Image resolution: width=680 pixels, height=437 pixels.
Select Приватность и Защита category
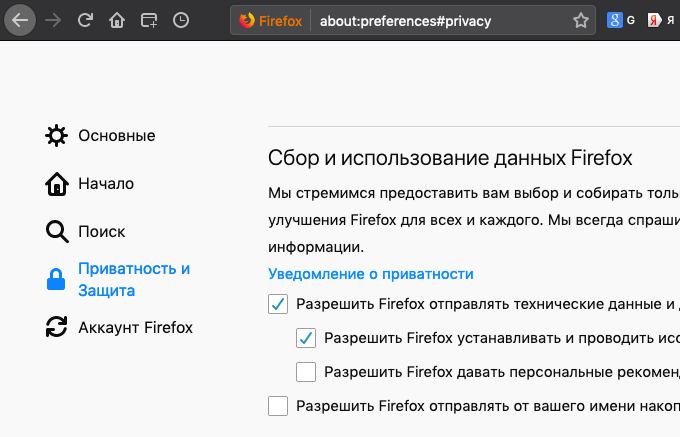[134, 279]
